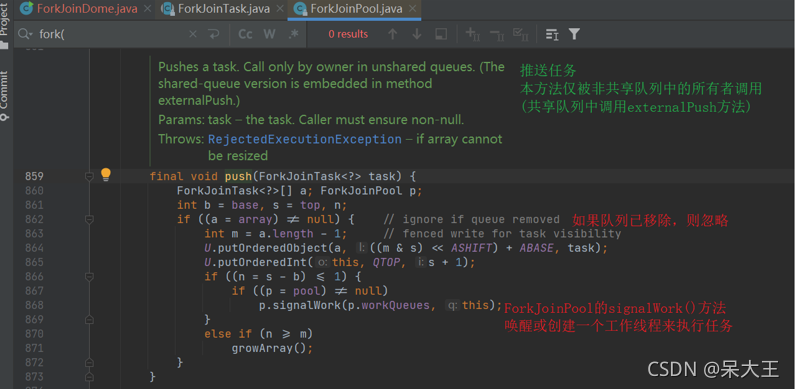Viewport: 795px width, 389px height.
Task: Click the push method name
Action: click(238, 176)
